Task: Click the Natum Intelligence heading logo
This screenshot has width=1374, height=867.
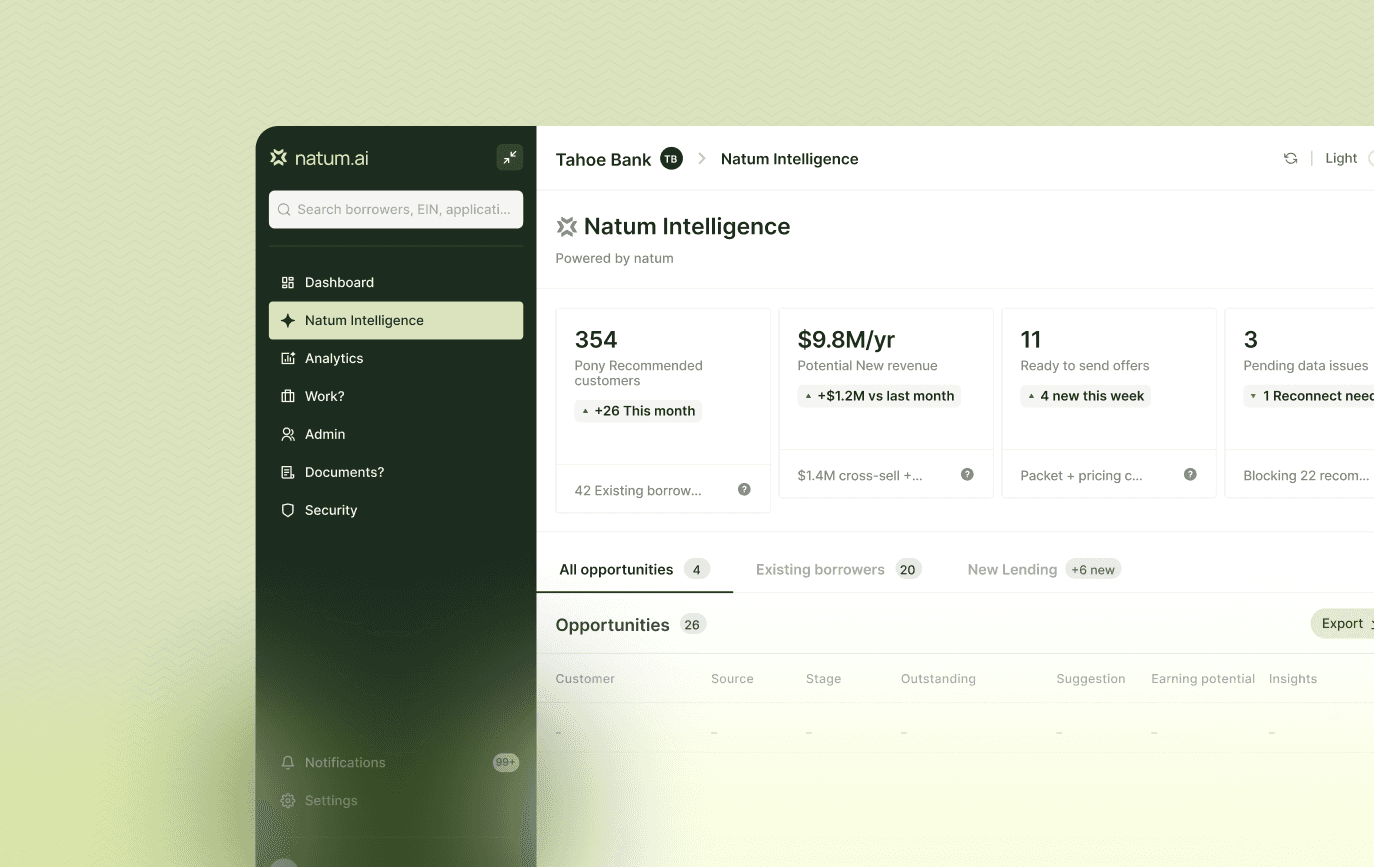Action: pyautogui.click(x=567, y=227)
